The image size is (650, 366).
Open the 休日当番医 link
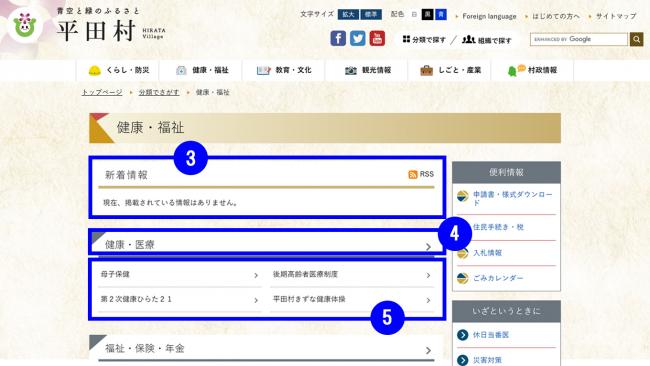coord(491,335)
